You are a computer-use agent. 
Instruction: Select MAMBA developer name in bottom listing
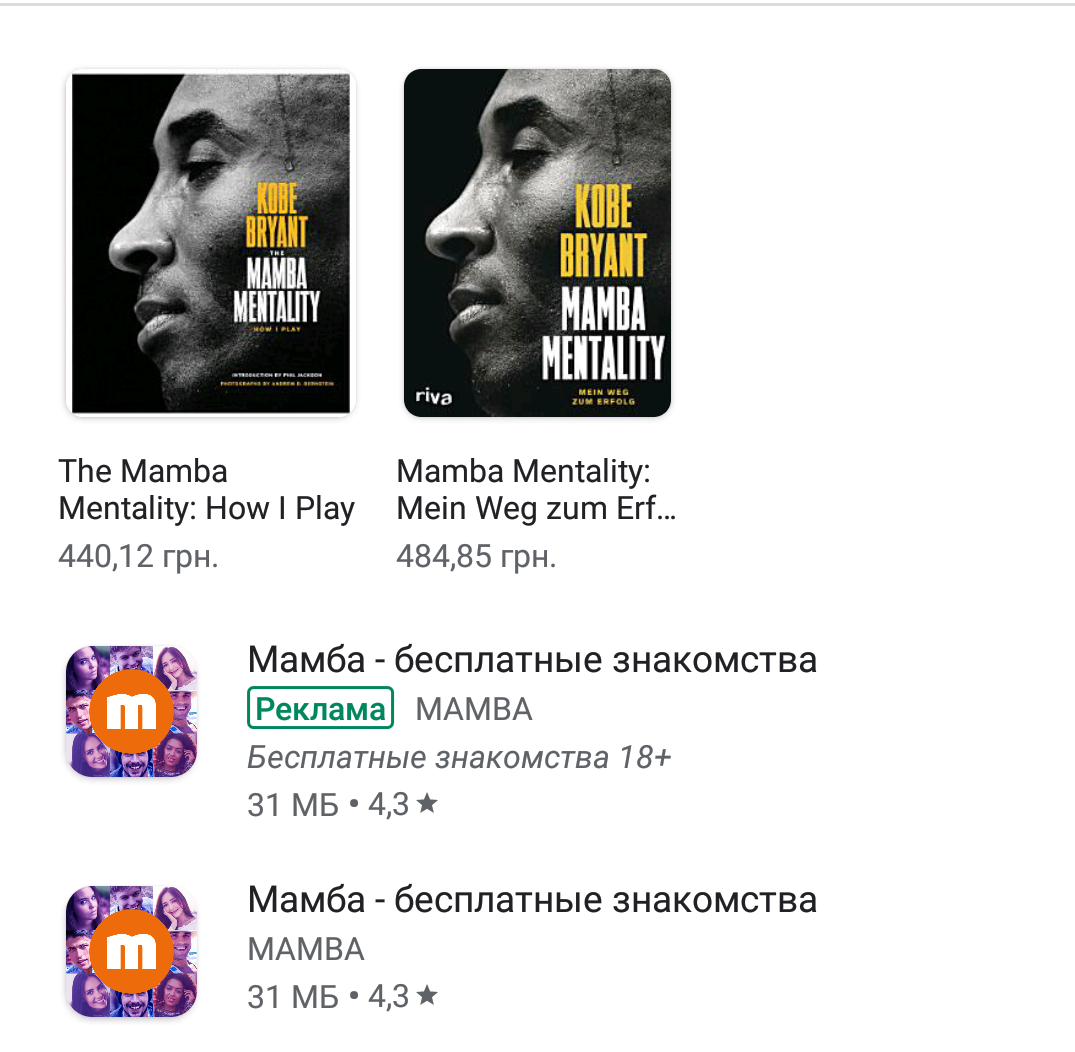tap(306, 949)
